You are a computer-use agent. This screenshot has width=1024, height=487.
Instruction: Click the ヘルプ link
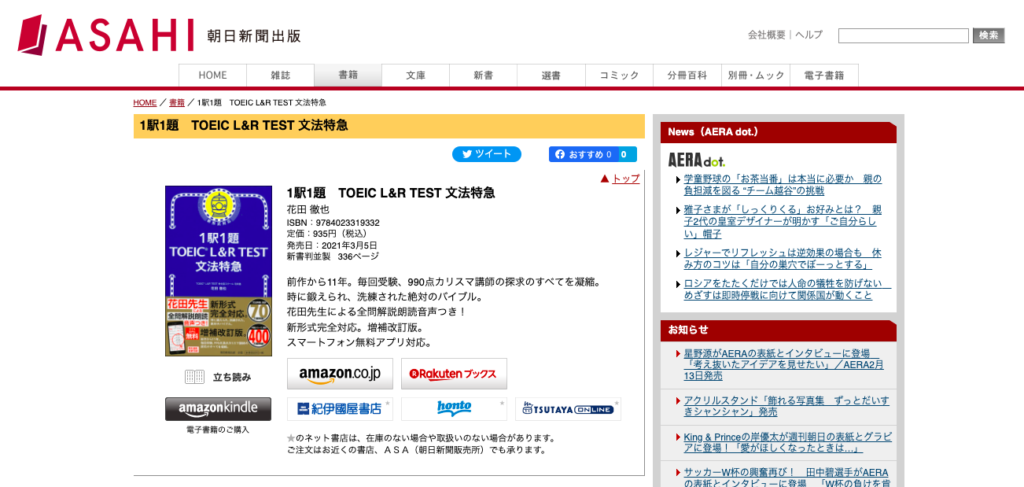pos(808,35)
